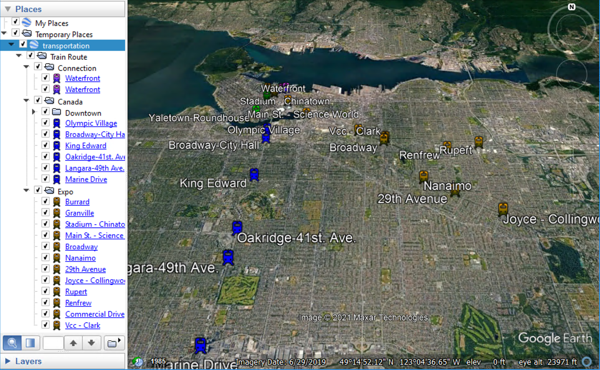
Task: Click the orange train icon beside Vcc - Clark
Action: [x=57, y=325]
